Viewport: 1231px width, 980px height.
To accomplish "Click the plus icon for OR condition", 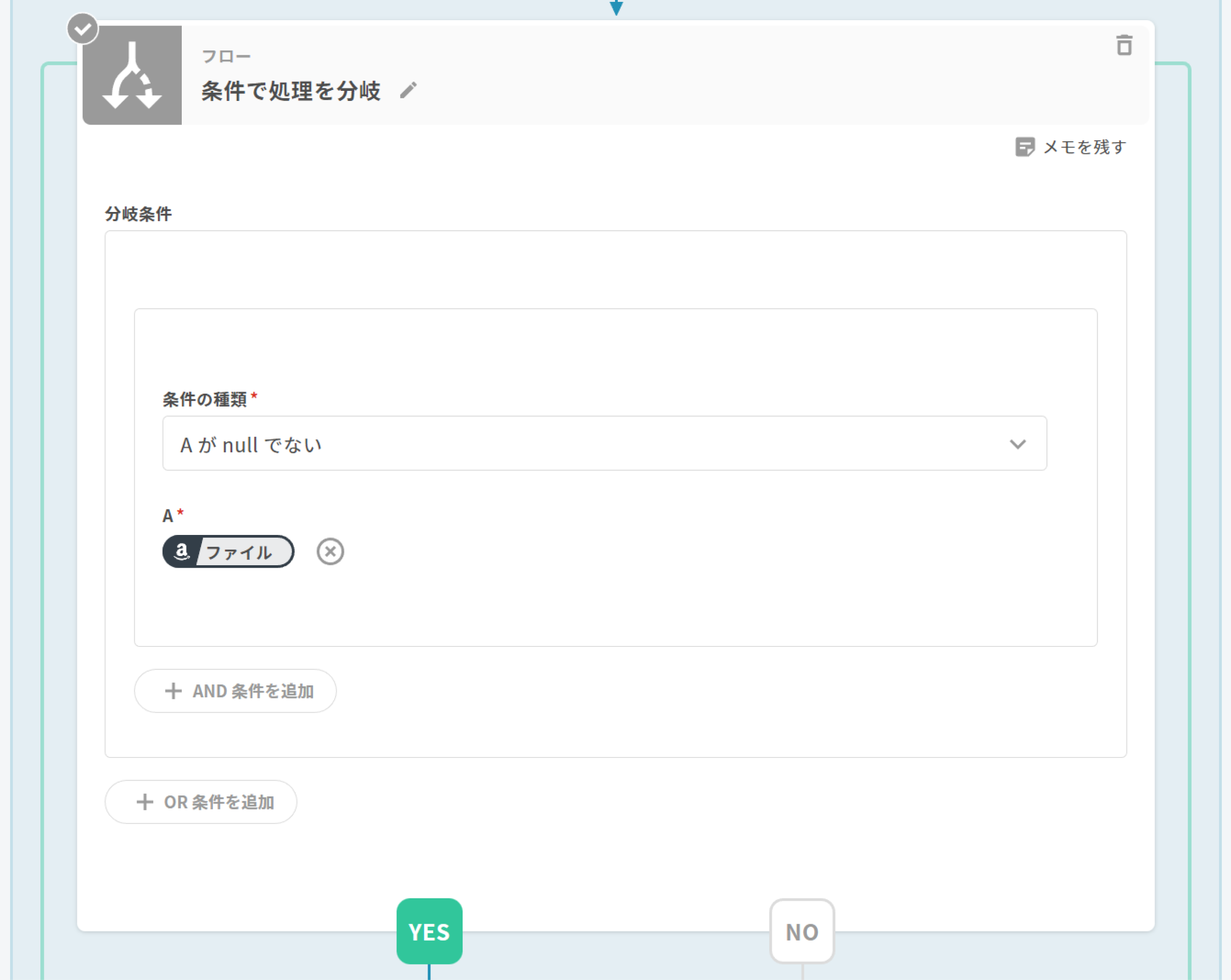I will (144, 802).
